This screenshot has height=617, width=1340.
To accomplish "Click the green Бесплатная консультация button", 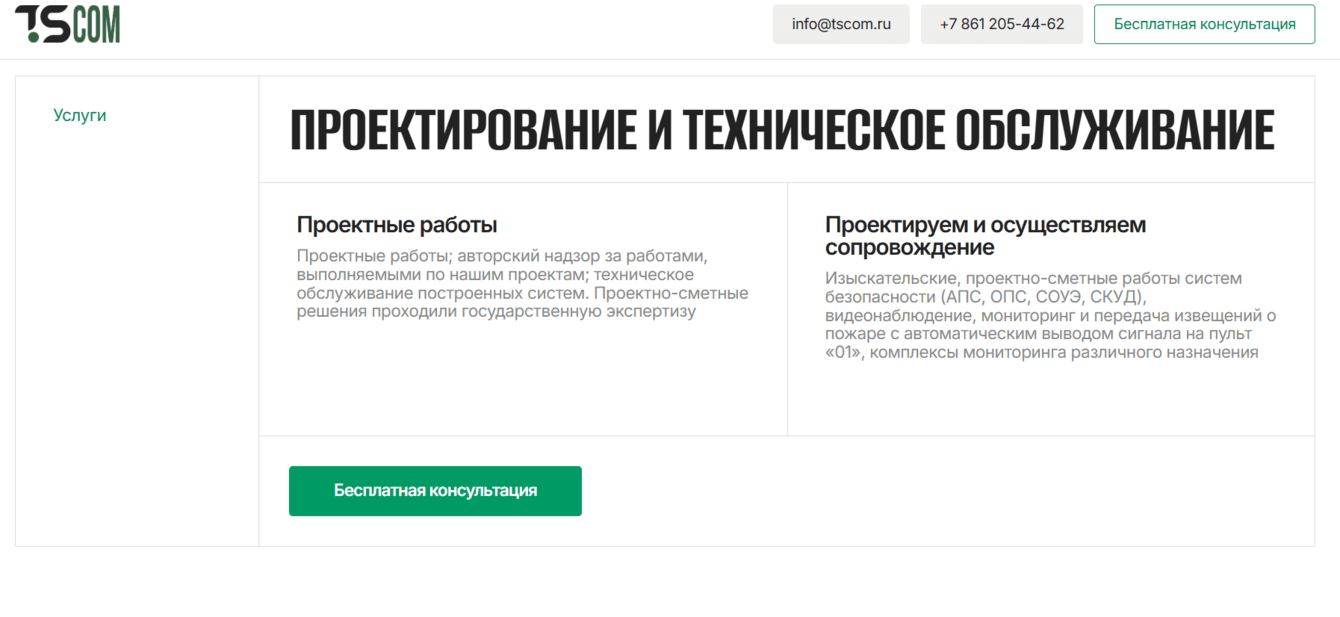I will (x=435, y=491).
